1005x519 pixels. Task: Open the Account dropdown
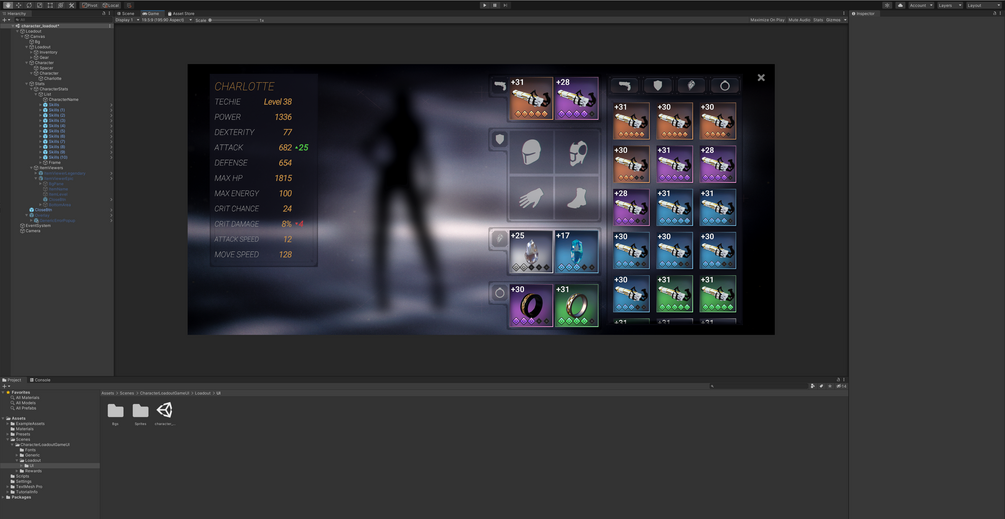[921, 5]
